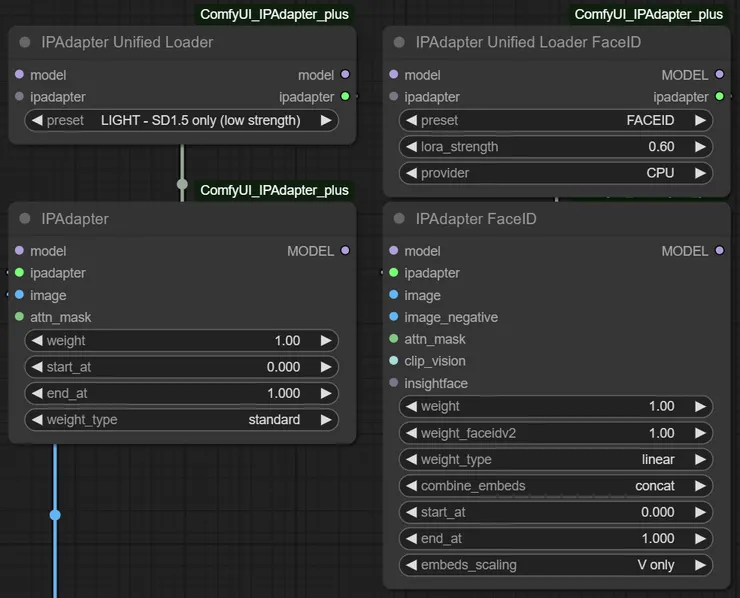The height and width of the screenshot is (598, 740).
Task: Click ipadapter input socket on IPAdapter FaceID node
Action: 394,272
